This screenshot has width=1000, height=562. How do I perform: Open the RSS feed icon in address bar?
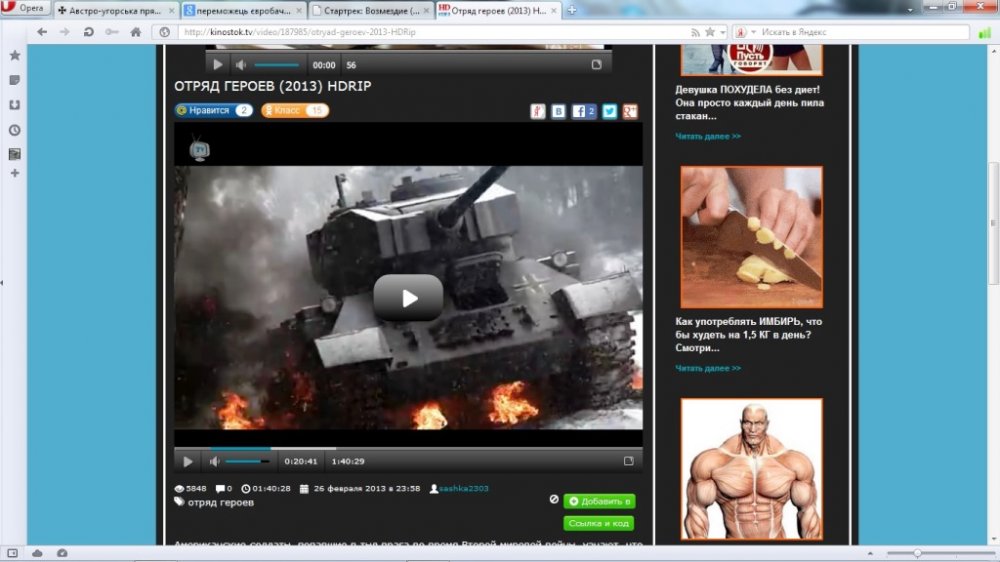click(x=695, y=32)
